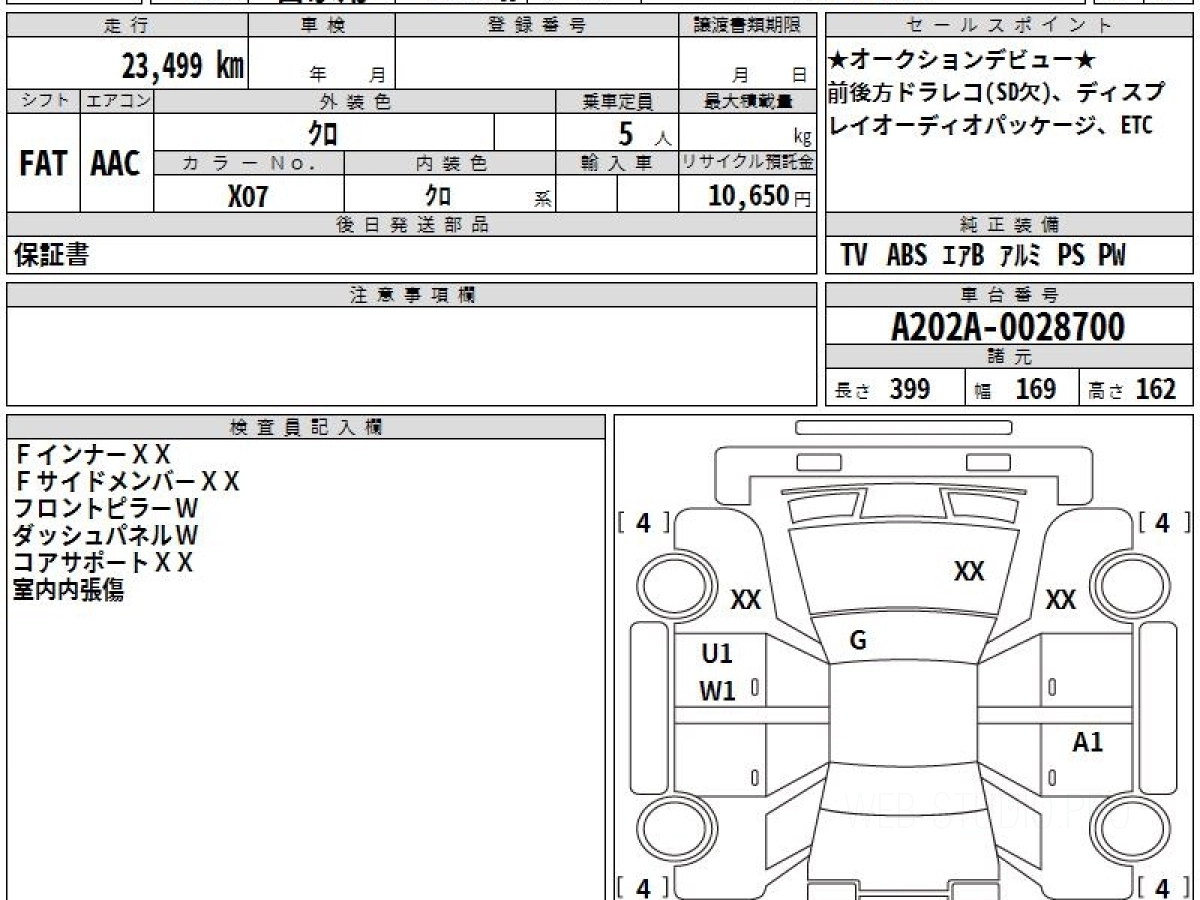Select the PS equipment code
The width and height of the screenshot is (1200, 900).
click(x=1071, y=256)
